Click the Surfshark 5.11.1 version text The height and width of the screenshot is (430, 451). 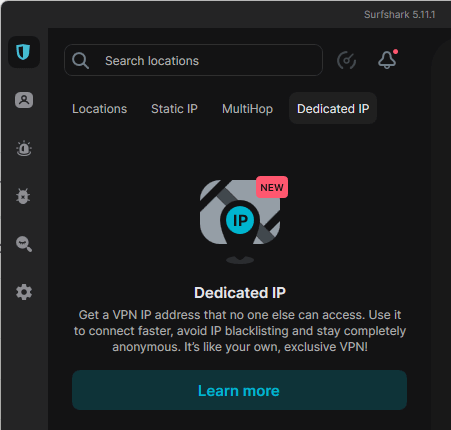coord(399,15)
